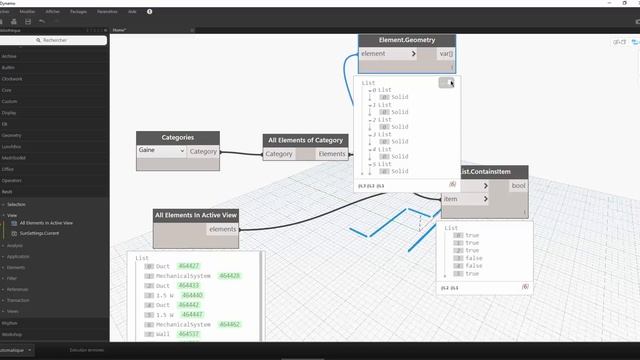The width and height of the screenshot is (640, 360).
Task: Click the Elements output port
Action: pos(332,154)
